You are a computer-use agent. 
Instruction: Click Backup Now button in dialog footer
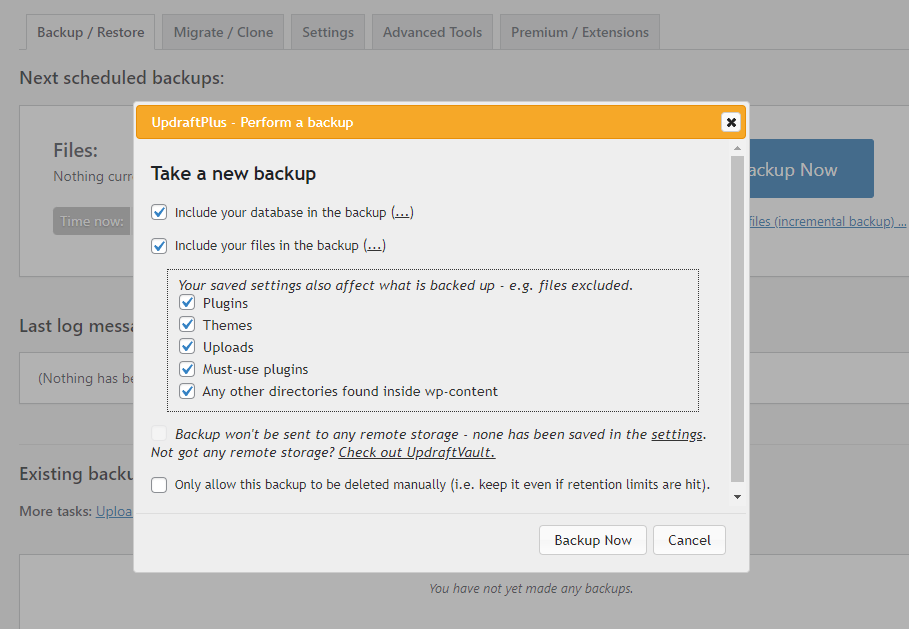[593, 540]
